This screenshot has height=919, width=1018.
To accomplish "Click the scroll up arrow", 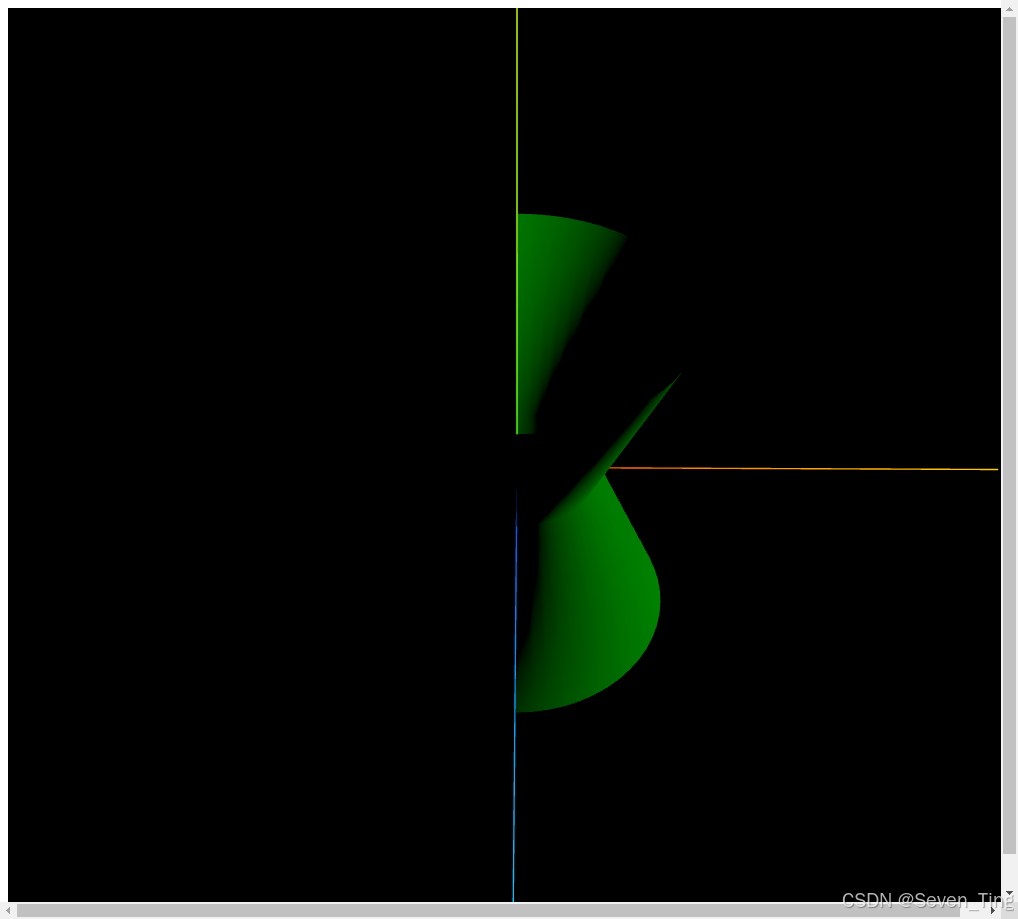I will (1010, 8).
